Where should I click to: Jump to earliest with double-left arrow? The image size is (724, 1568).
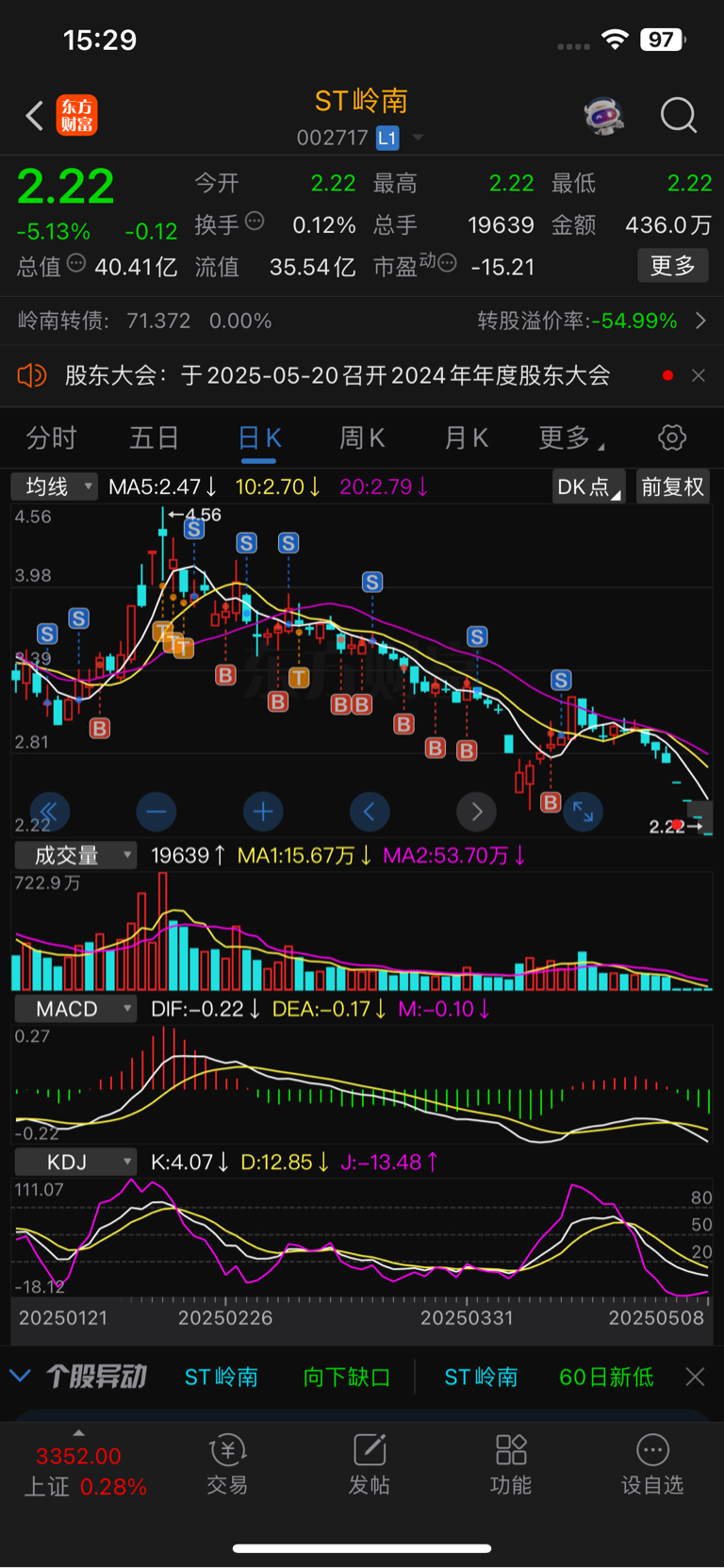50,811
